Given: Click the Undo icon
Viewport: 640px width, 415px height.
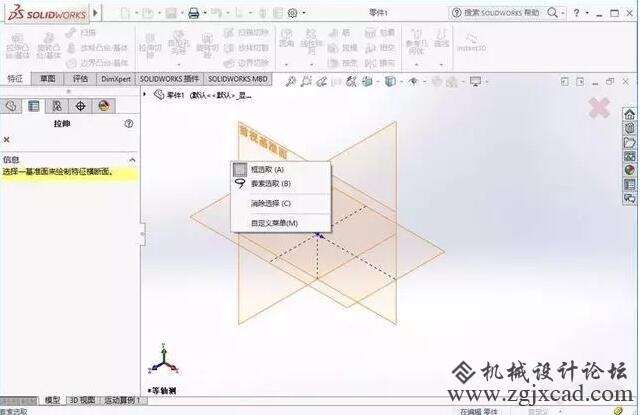Looking at the screenshot, I should point(216,13).
